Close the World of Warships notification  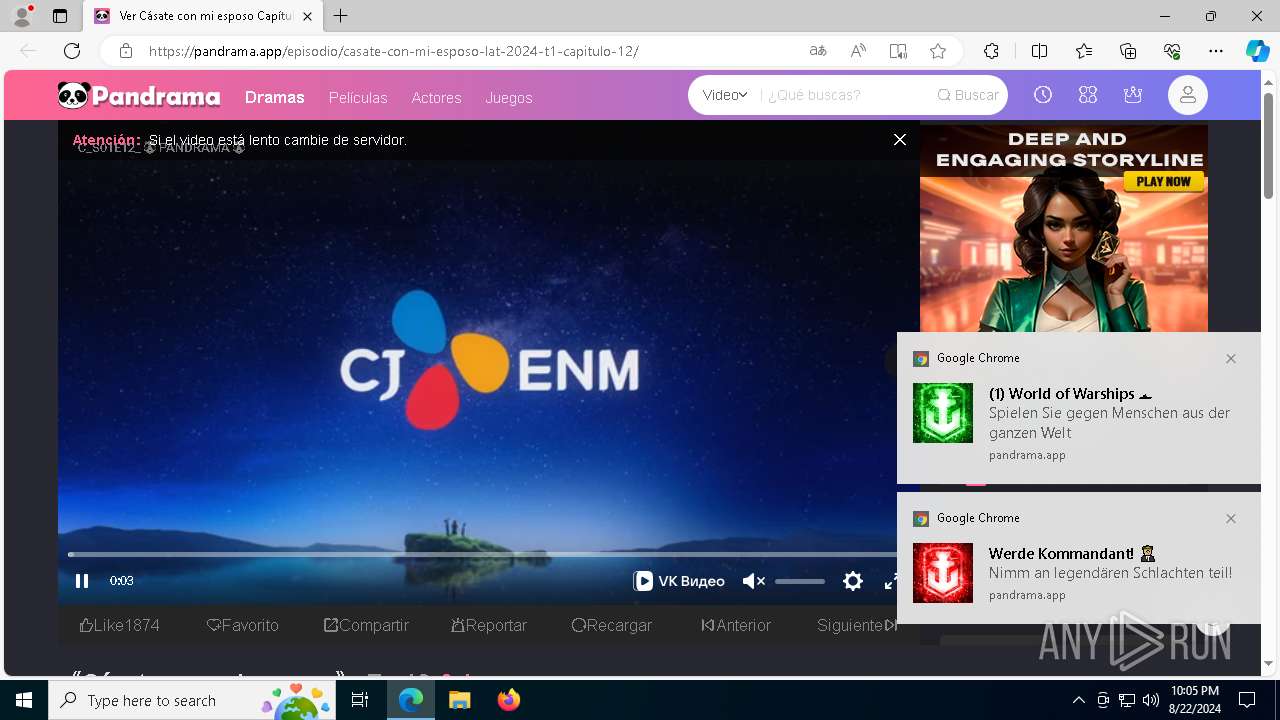tap(1231, 358)
